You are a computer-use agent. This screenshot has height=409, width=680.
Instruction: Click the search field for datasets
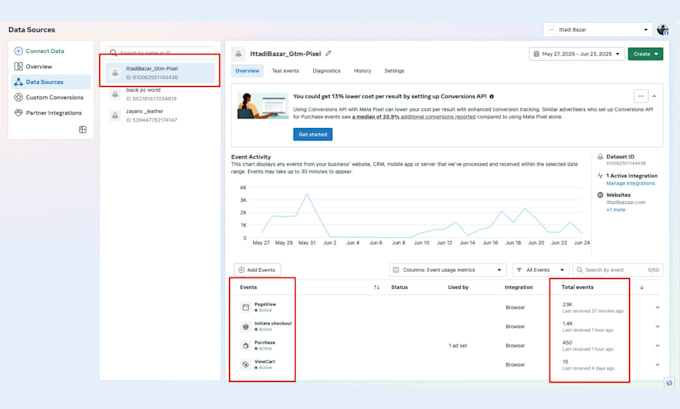160,52
